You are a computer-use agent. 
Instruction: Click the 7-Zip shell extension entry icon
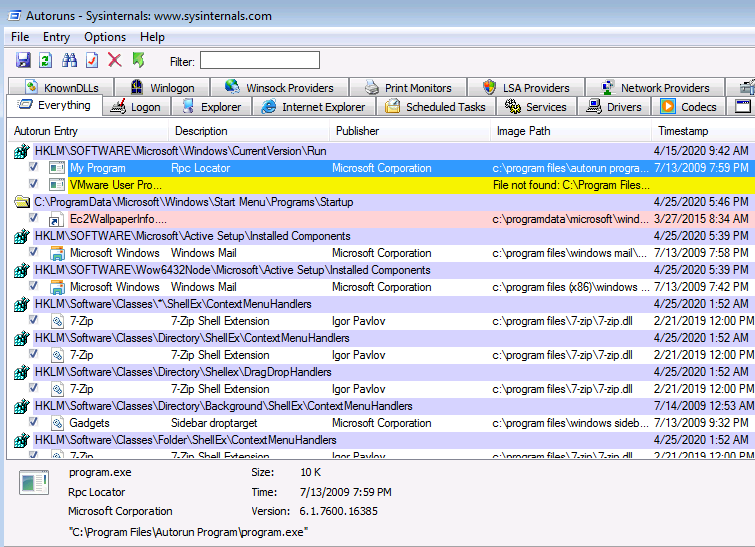57,321
